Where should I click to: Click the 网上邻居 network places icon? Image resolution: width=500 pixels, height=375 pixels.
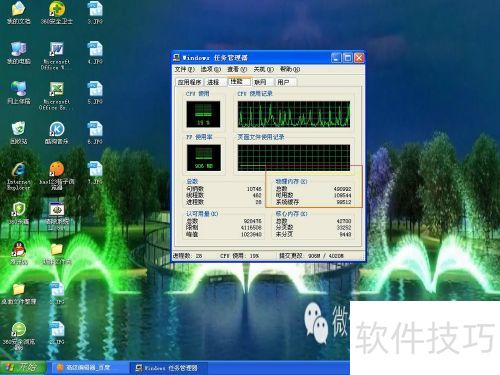point(19,93)
